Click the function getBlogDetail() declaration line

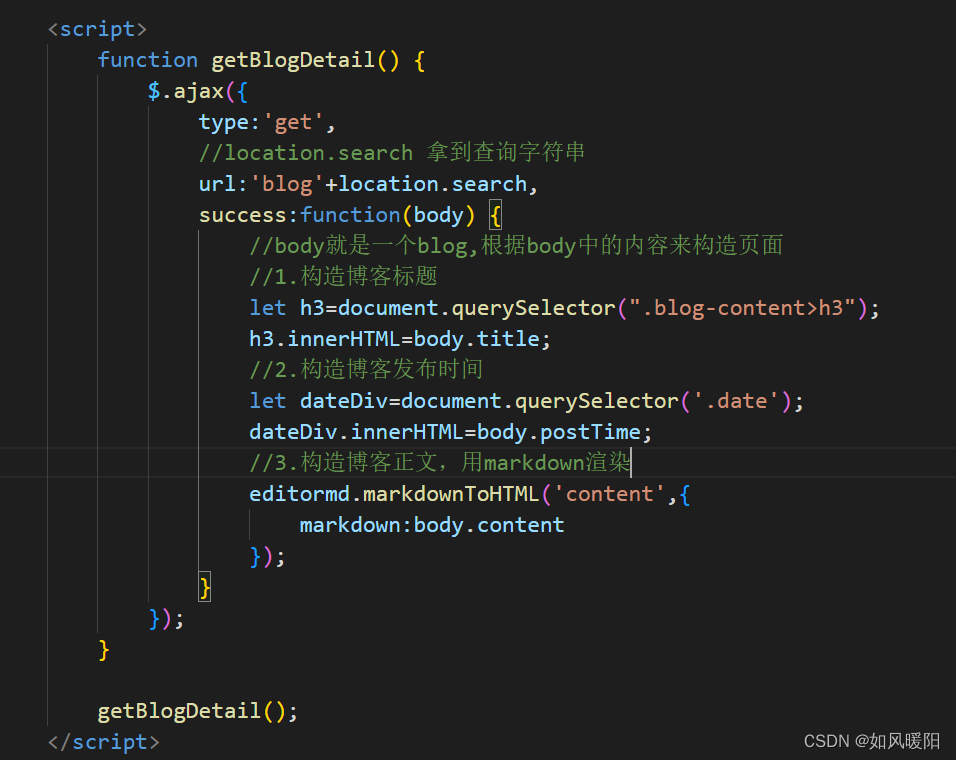[x=261, y=60]
